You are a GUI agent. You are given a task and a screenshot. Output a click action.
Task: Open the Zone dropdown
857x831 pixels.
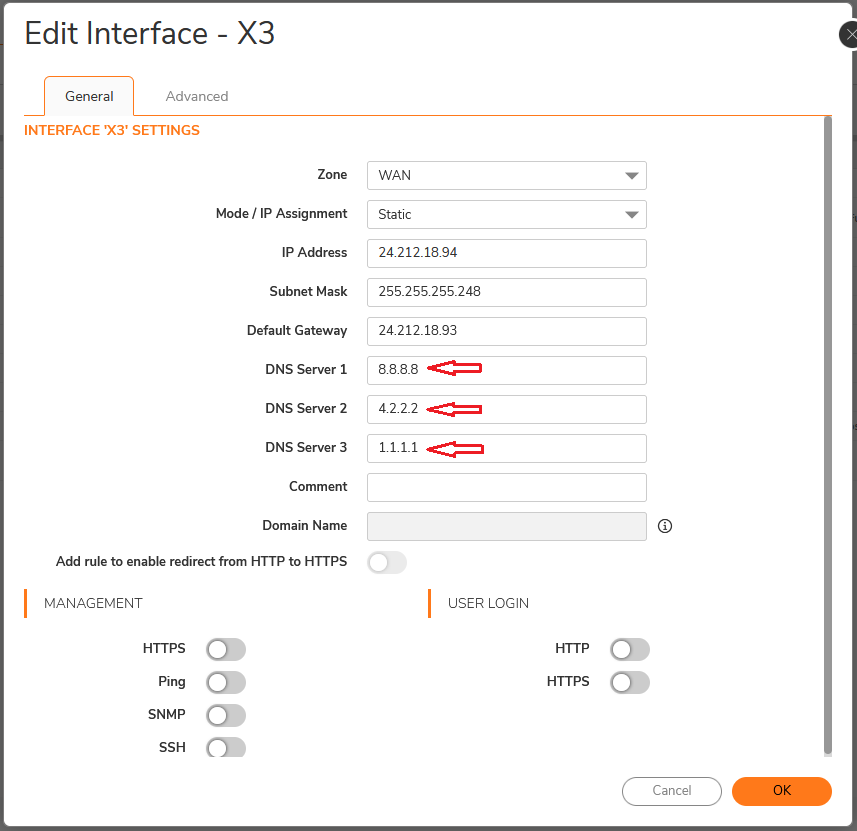[506, 176]
